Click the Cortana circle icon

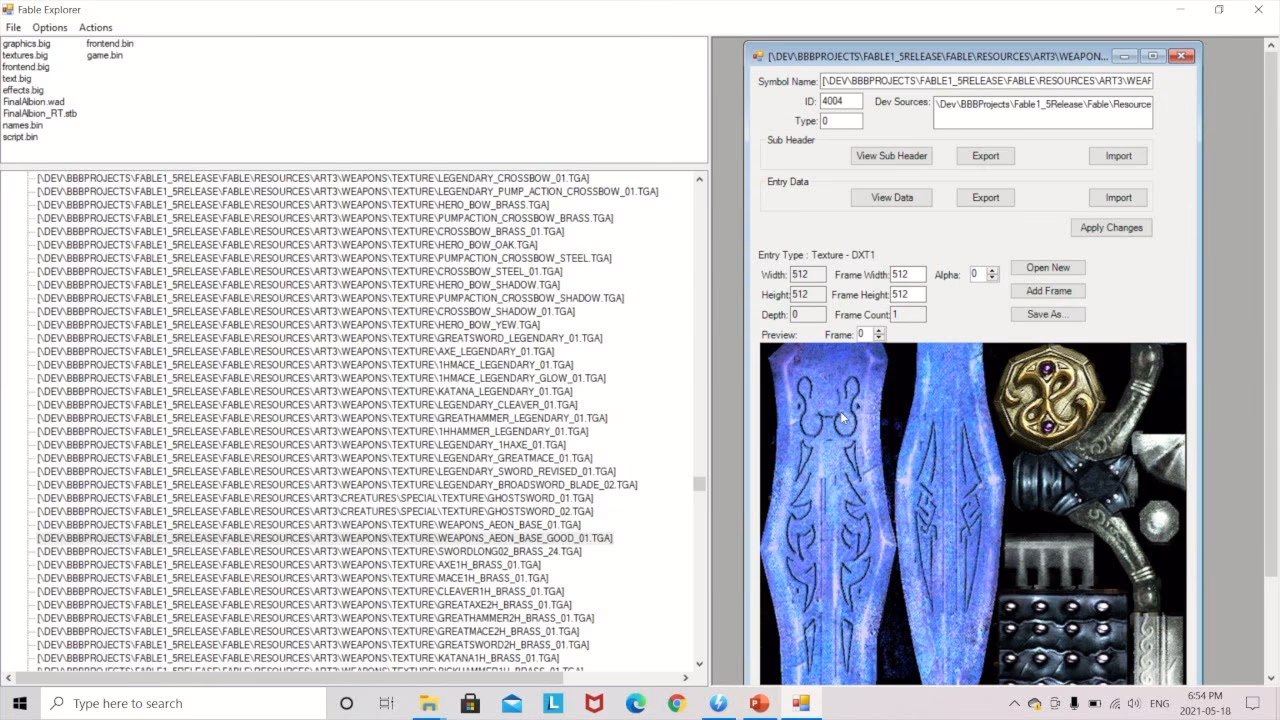346,703
